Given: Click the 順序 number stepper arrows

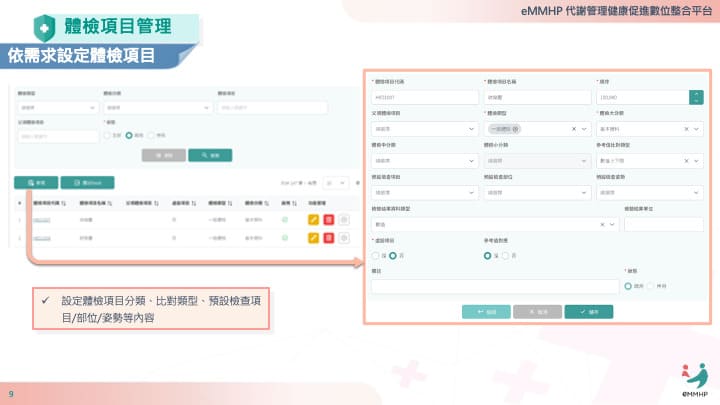Looking at the screenshot, I should [x=696, y=97].
